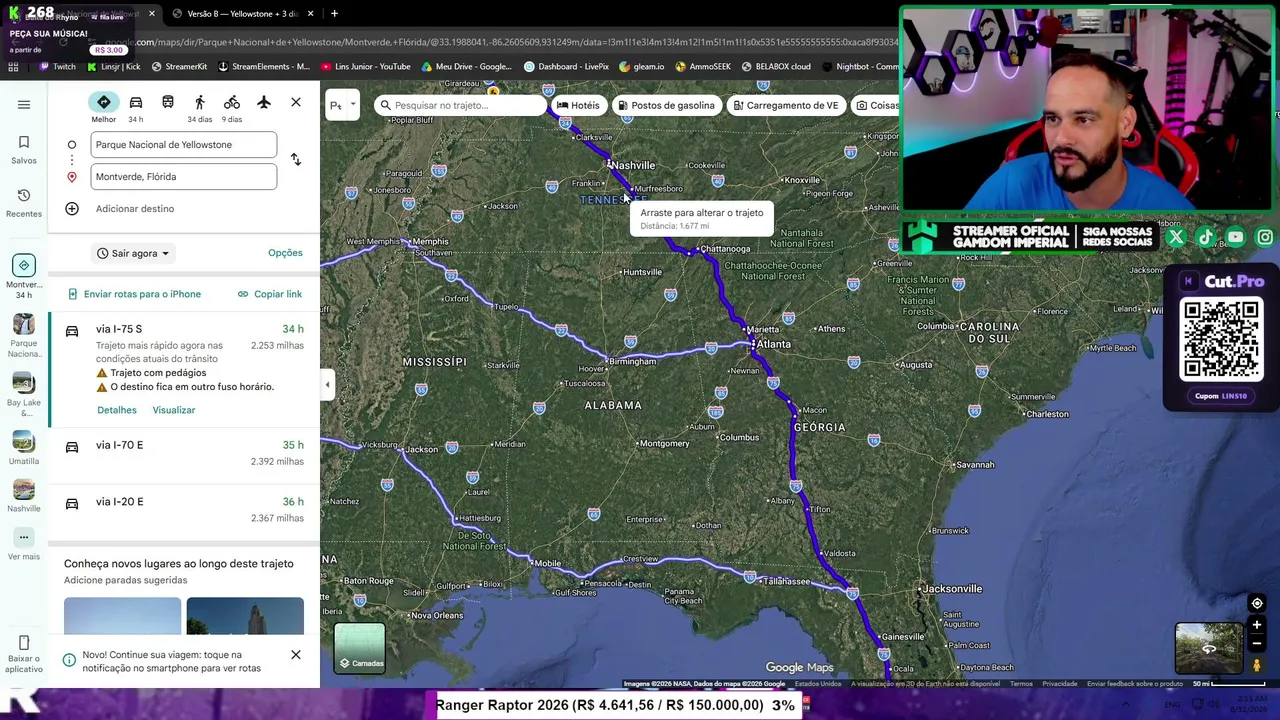Collapse the side panel with the arrow
The height and width of the screenshot is (720, 1280).
coord(327,385)
